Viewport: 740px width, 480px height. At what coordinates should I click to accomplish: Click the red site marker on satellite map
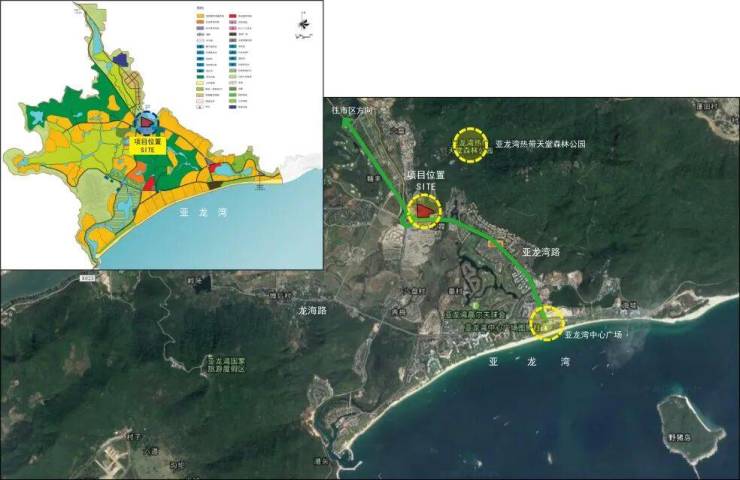point(426,212)
